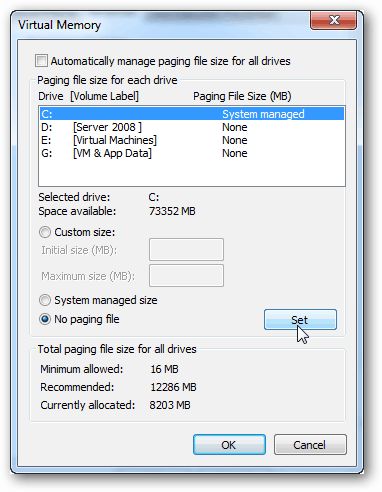Enable automatically manage paging file size checkbox
382x492 pixels.
click(x=41, y=61)
